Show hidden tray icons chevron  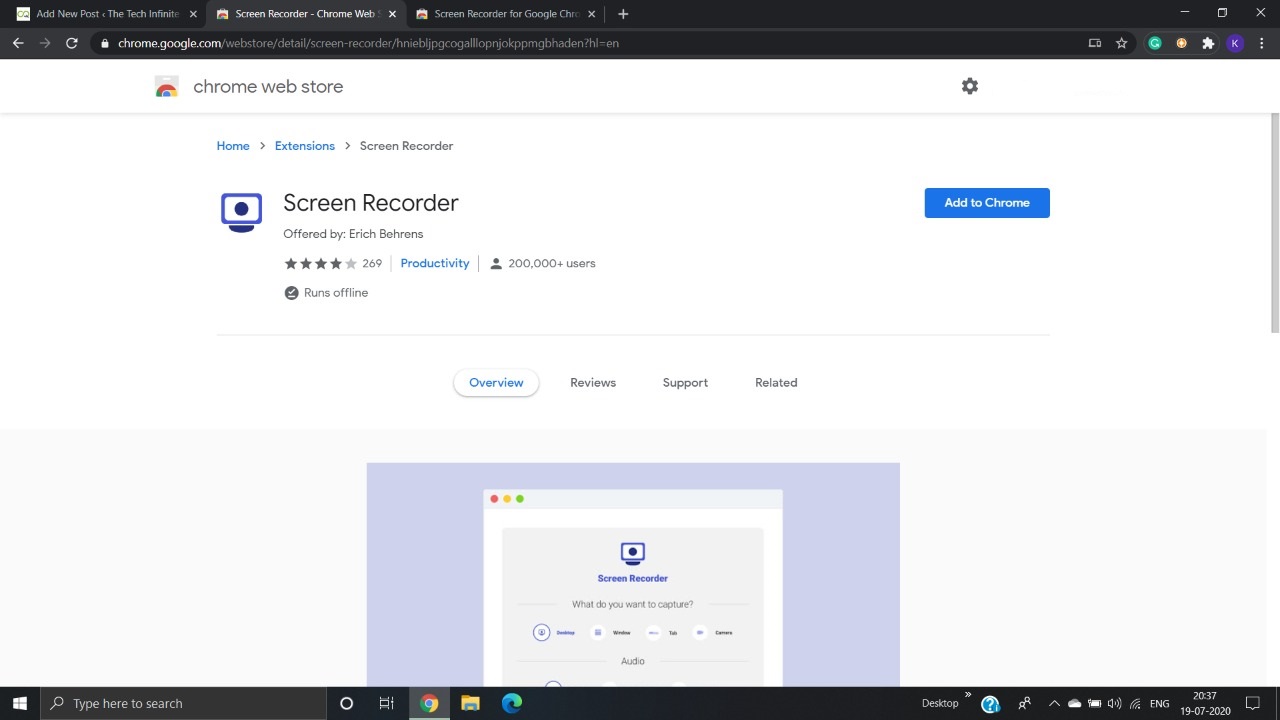pyautogui.click(x=1054, y=704)
